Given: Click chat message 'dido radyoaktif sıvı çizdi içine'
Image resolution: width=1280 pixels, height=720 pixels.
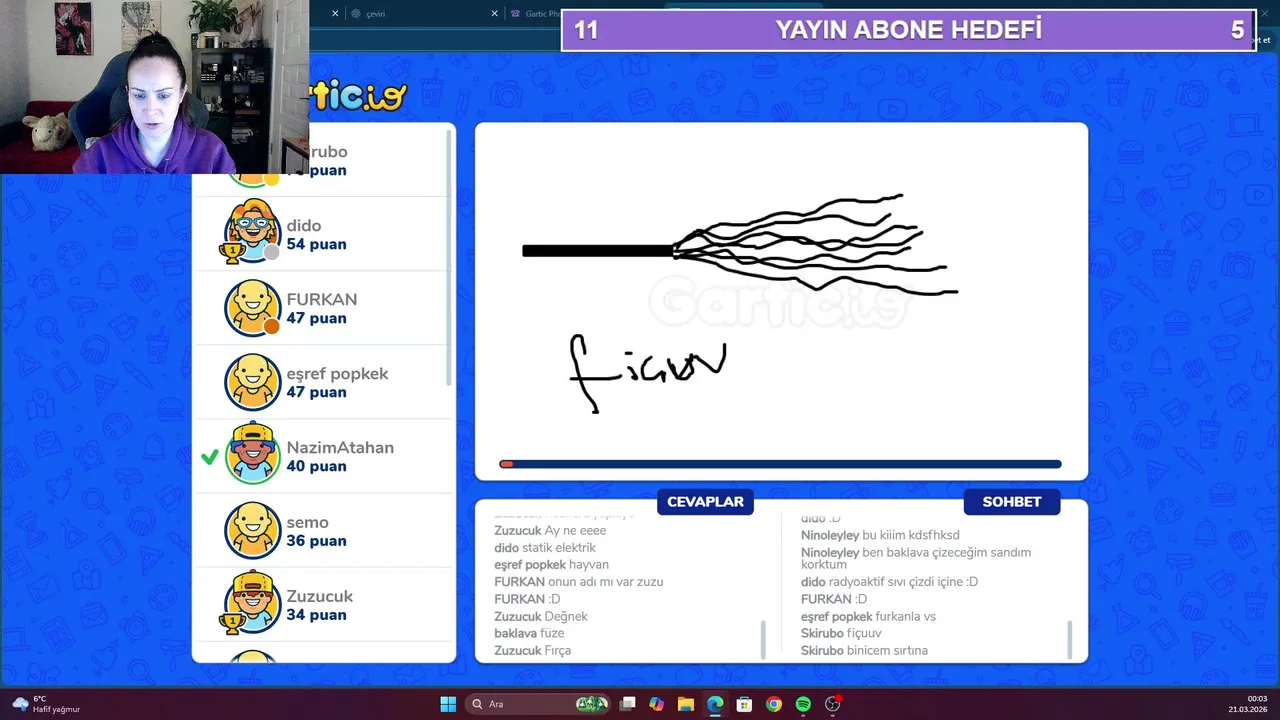Looking at the screenshot, I should click(889, 582).
